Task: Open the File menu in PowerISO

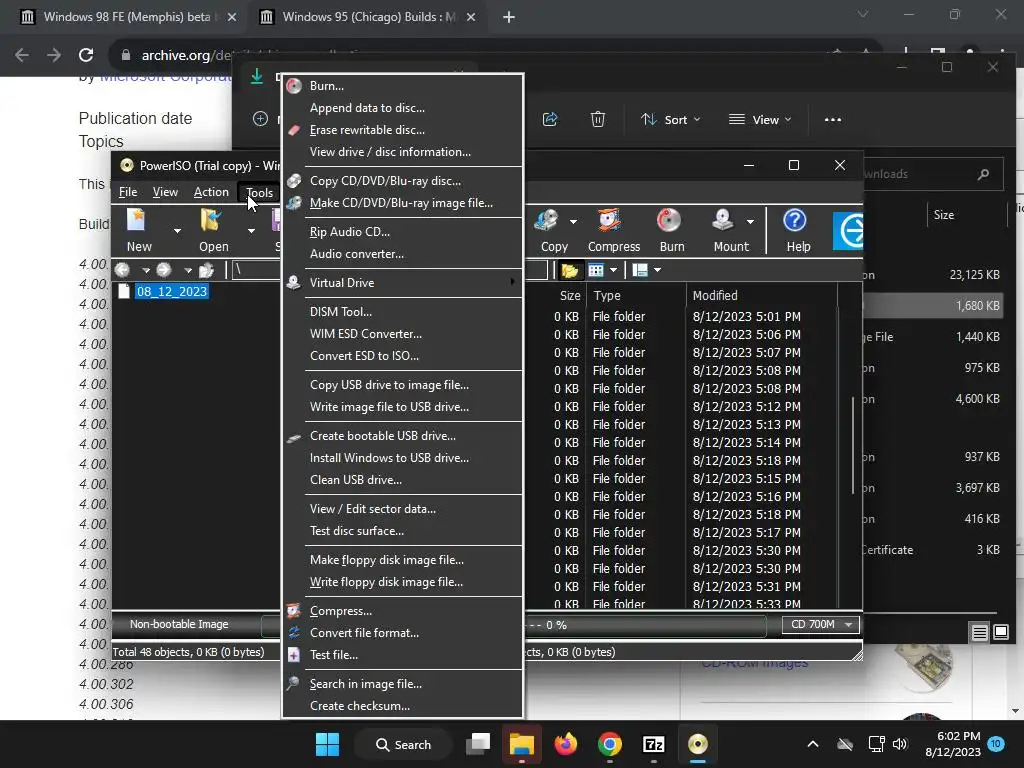Action: click(128, 192)
